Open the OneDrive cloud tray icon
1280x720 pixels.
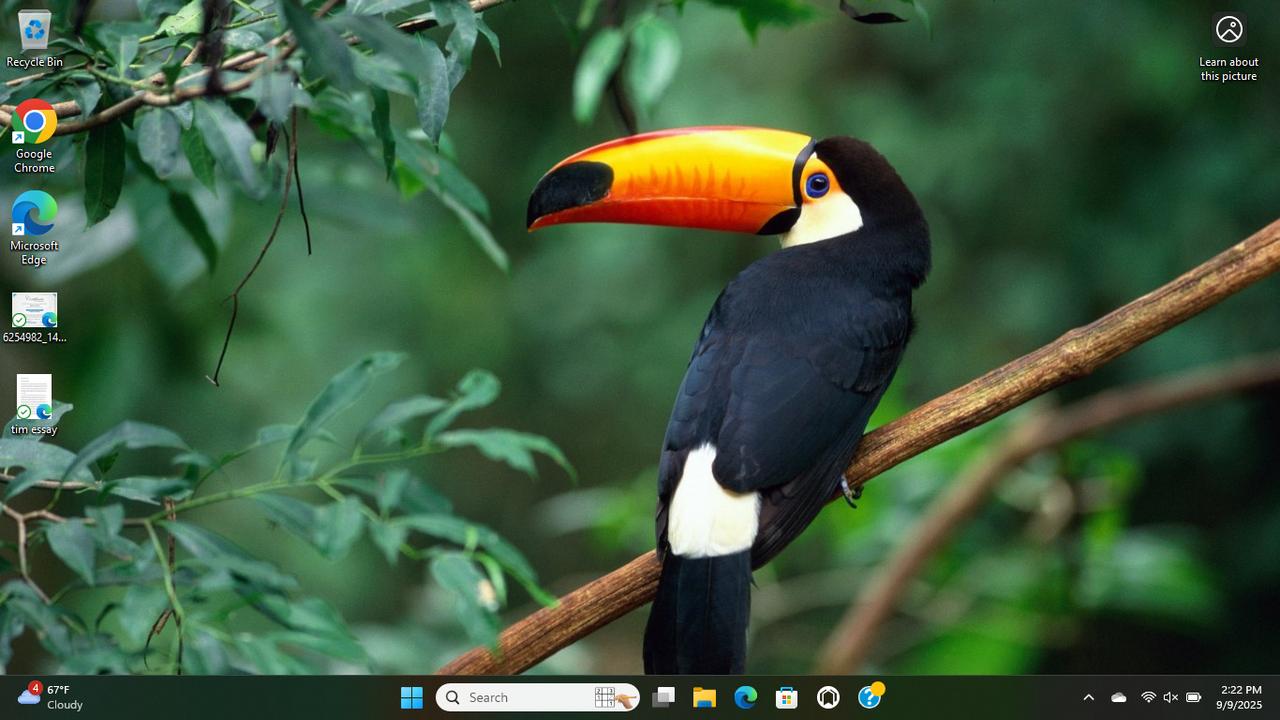[x=1119, y=697]
